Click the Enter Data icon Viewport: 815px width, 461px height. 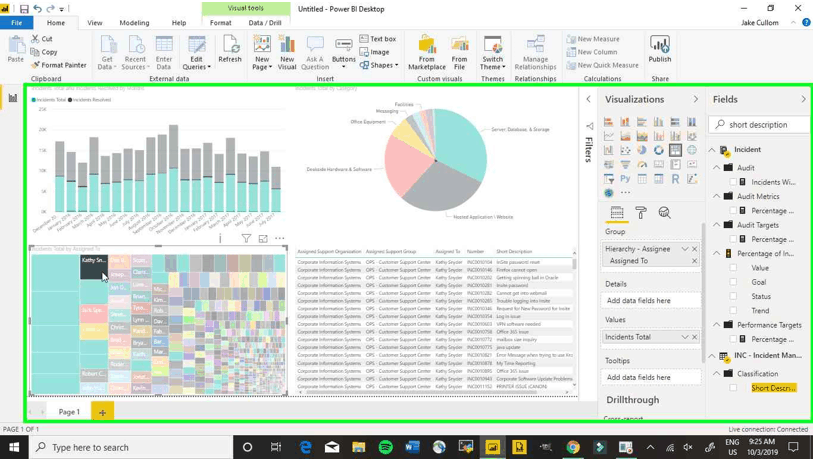click(164, 52)
